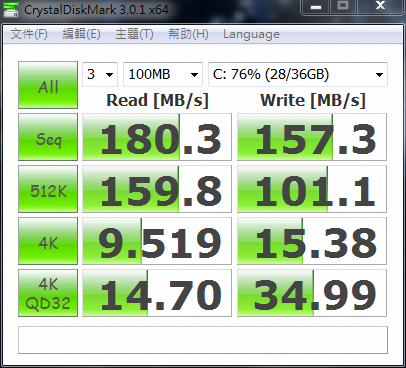The width and height of the screenshot is (406, 368).
Task: Select the 4K read result 9.519
Action: [x=157, y=241]
